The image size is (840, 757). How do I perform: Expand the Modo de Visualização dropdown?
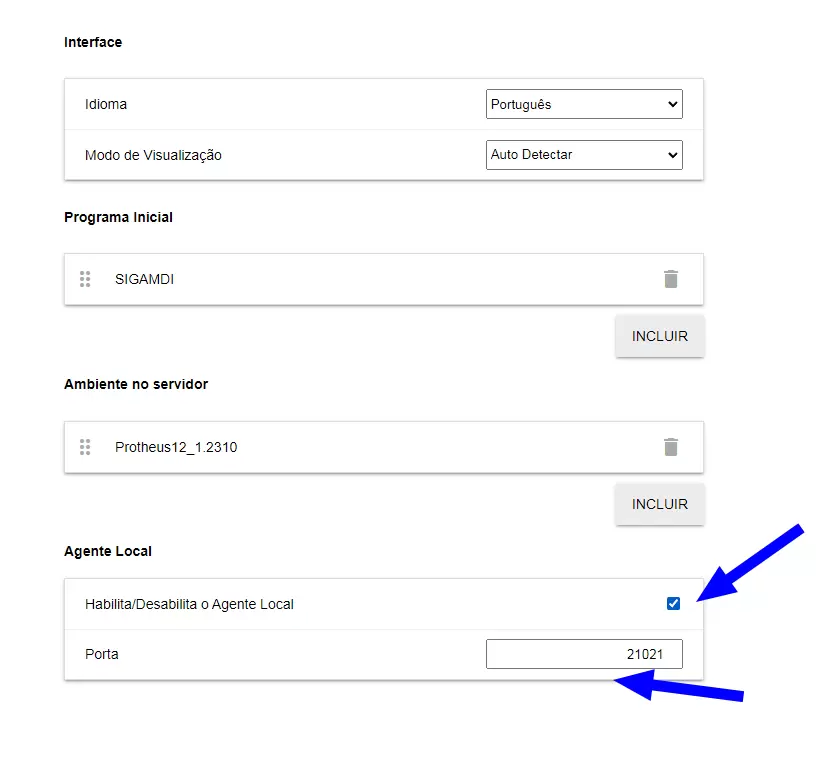click(x=584, y=155)
